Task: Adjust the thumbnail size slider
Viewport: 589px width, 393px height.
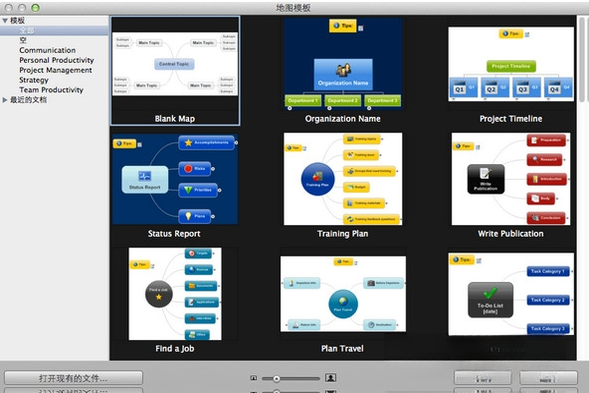Action: (276, 378)
